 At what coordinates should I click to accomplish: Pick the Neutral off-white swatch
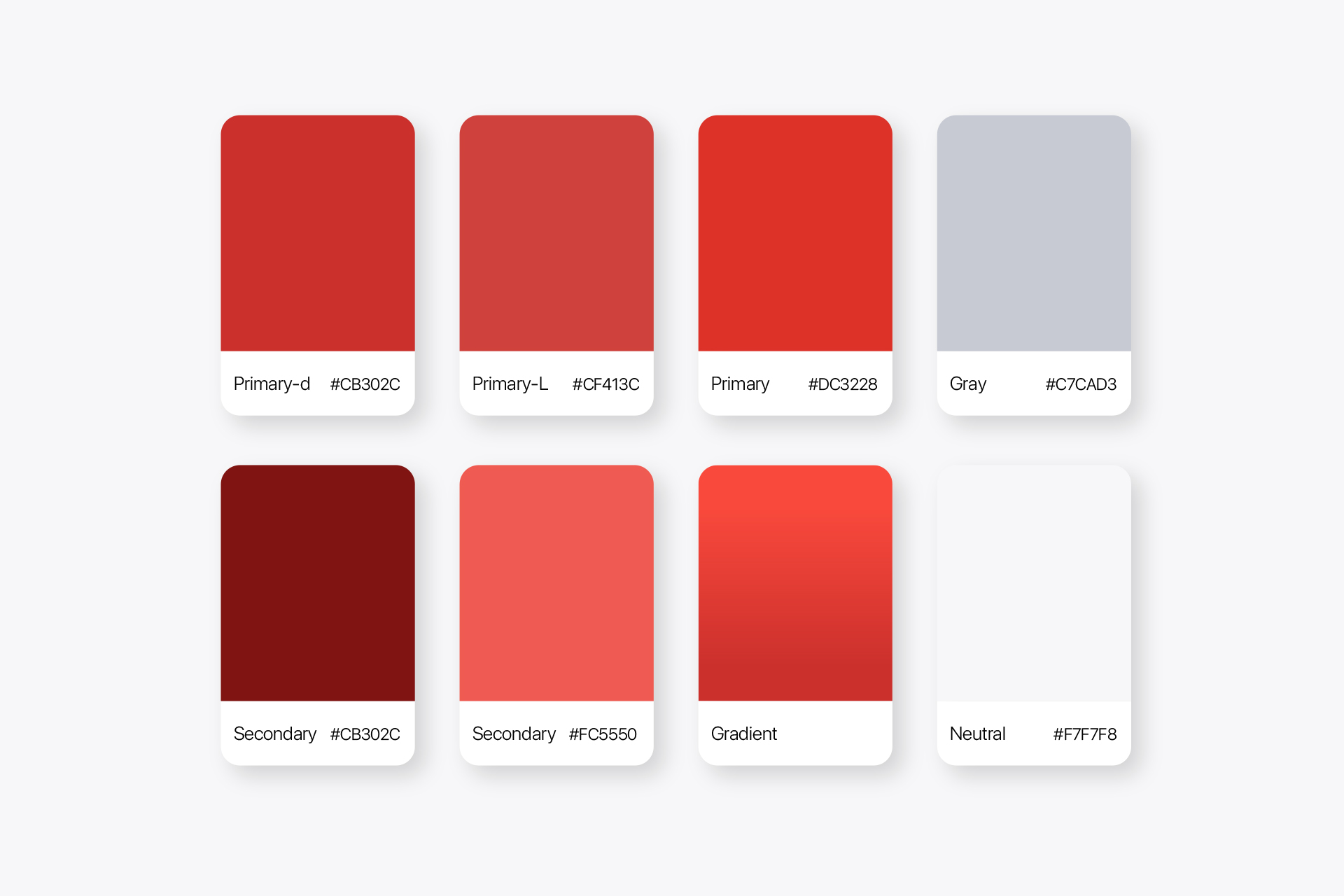point(1034,583)
